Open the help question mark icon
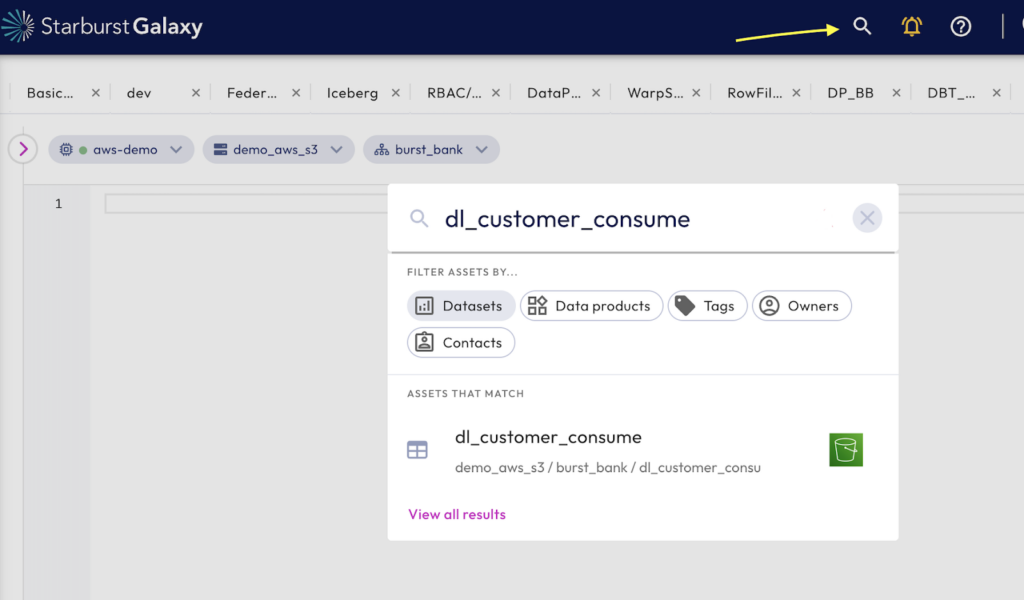Image resolution: width=1024 pixels, height=600 pixels. (x=960, y=27)
